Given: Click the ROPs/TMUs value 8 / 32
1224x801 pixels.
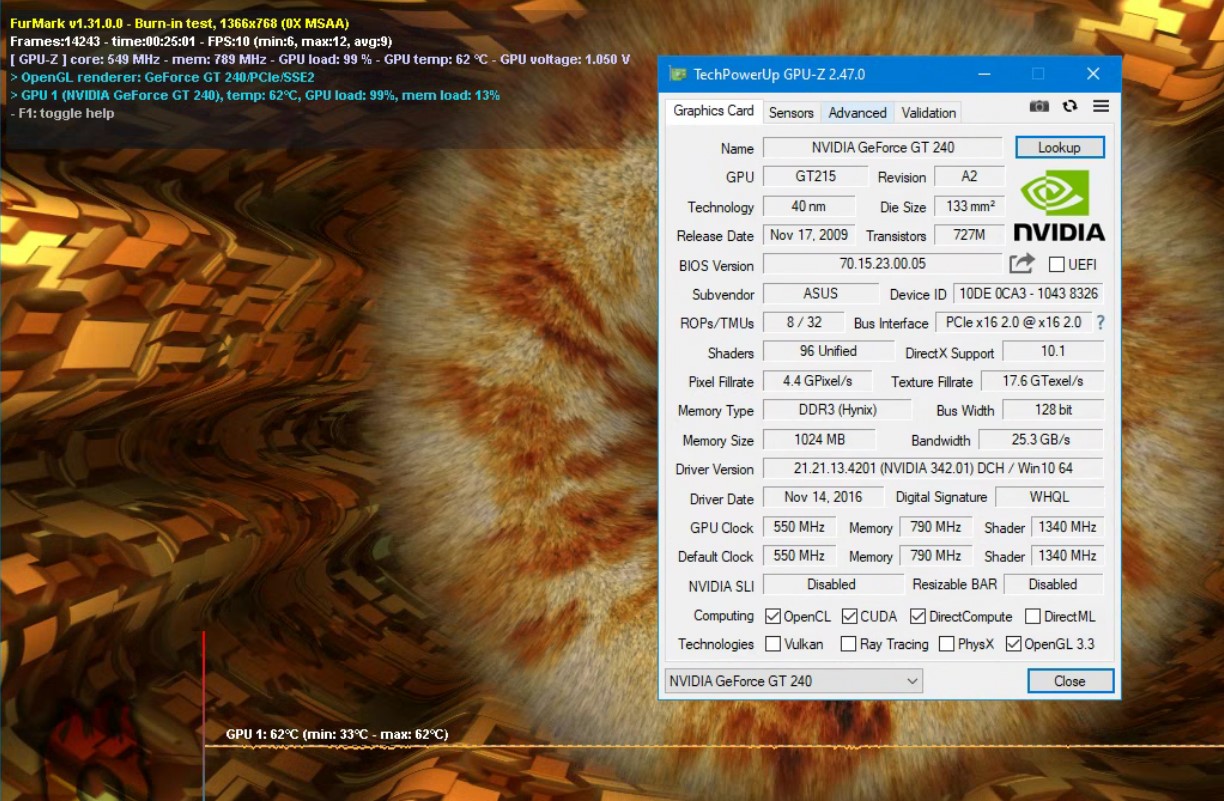Looking at the screenshot, I should [804, 322].
